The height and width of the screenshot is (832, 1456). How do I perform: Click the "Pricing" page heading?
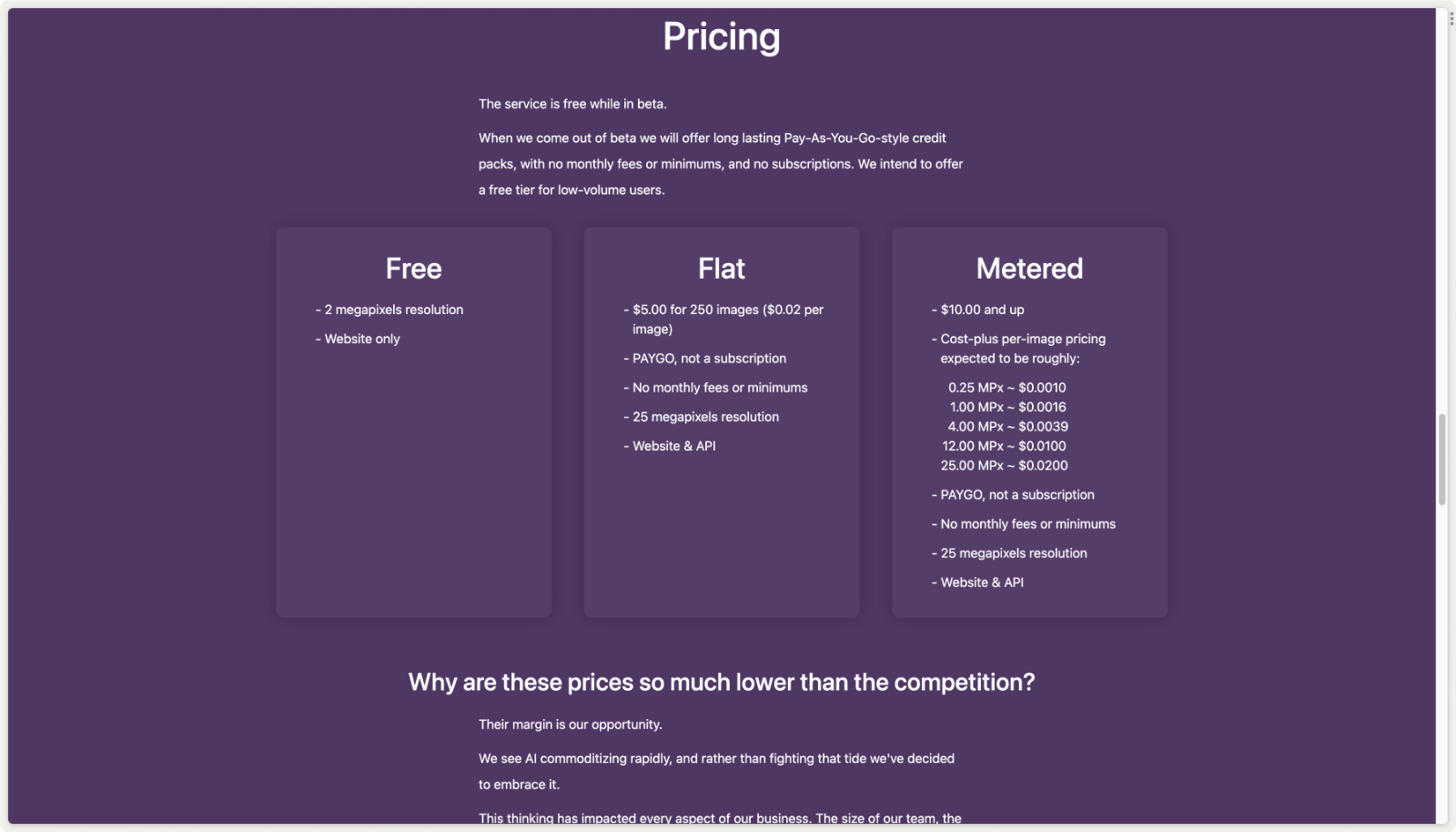pyautogui.click(x=721, y=37)
